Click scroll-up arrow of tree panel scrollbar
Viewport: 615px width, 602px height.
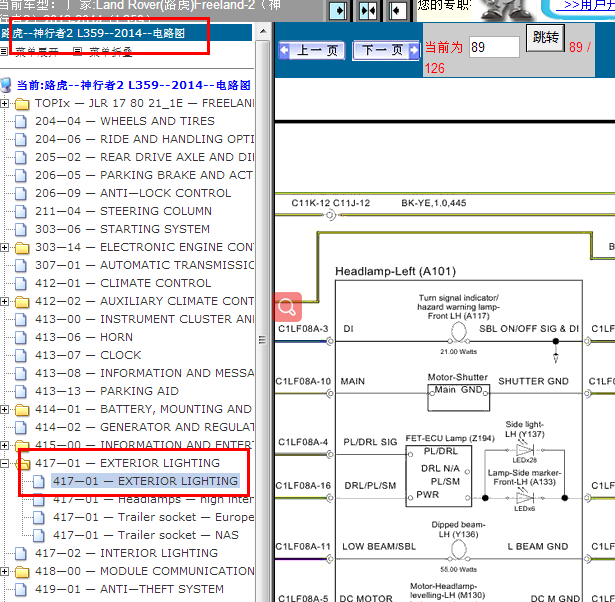point(263,31)
